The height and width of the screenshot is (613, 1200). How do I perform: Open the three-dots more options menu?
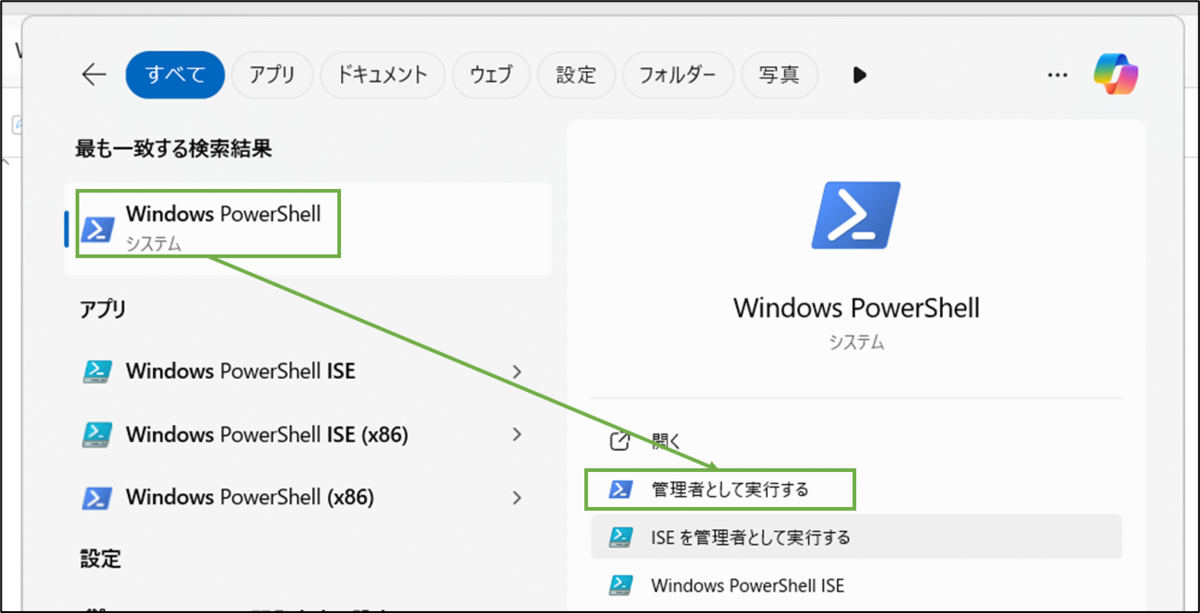click(x=1057, y=75)
